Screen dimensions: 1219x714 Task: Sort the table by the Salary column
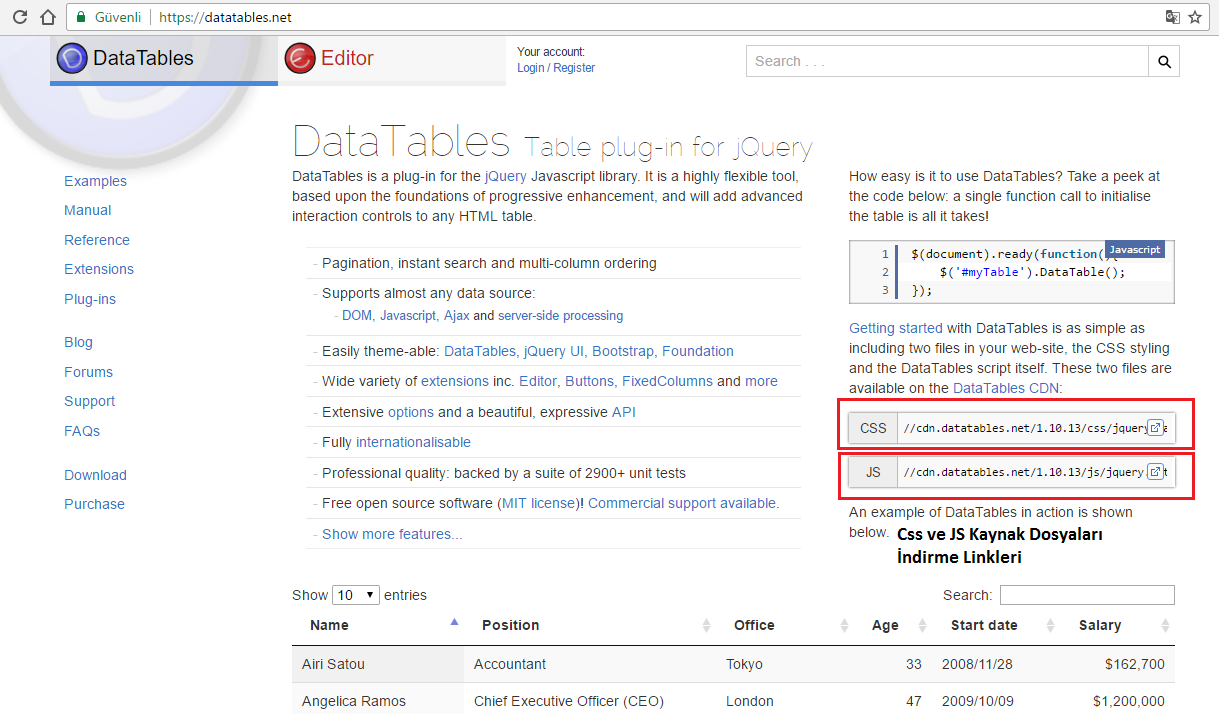(1100, 624)
